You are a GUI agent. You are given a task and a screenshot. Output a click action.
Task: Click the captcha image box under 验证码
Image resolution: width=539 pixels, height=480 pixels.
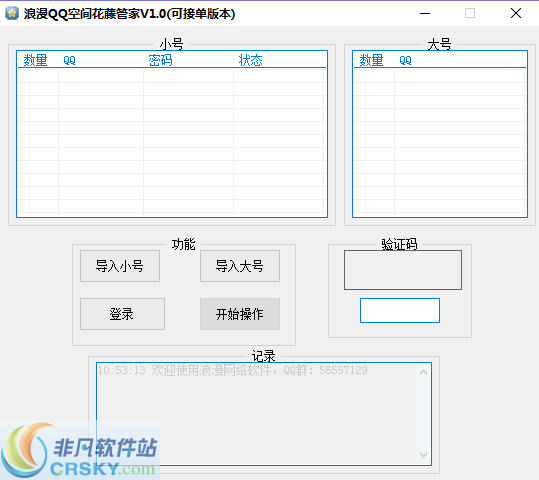click(403, 270)
